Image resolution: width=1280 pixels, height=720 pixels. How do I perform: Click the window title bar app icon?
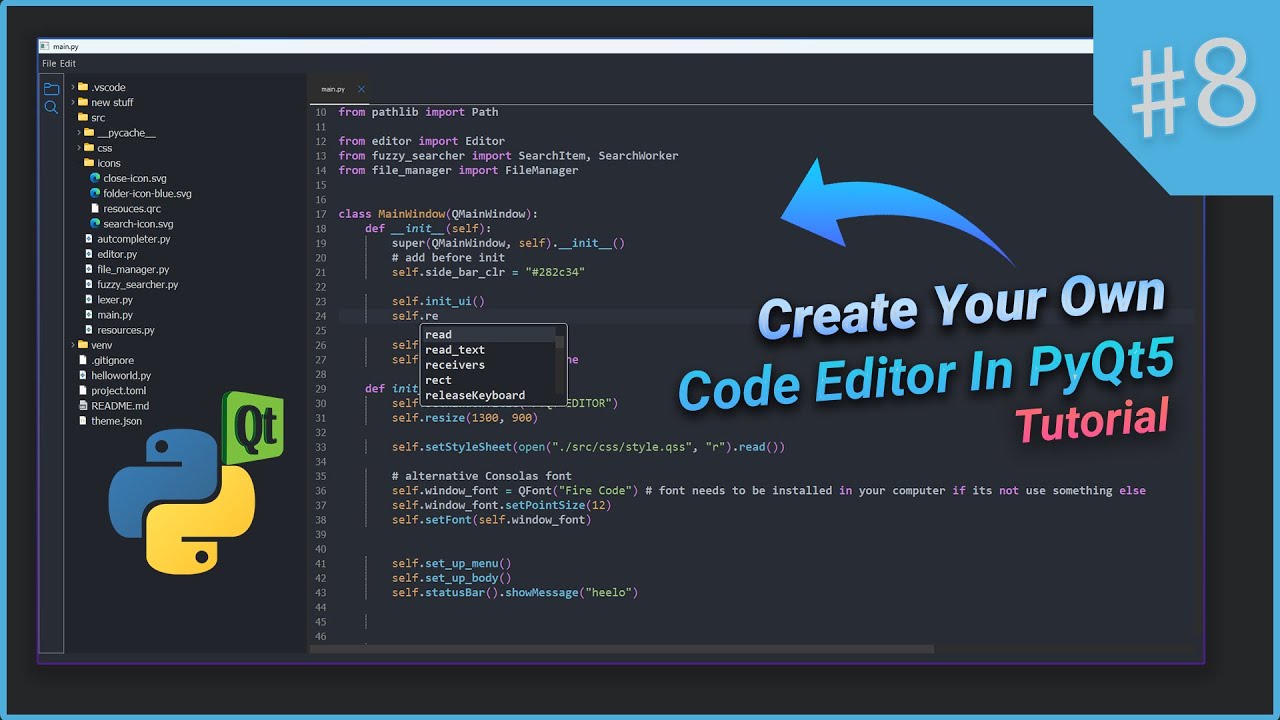(46, 46)
